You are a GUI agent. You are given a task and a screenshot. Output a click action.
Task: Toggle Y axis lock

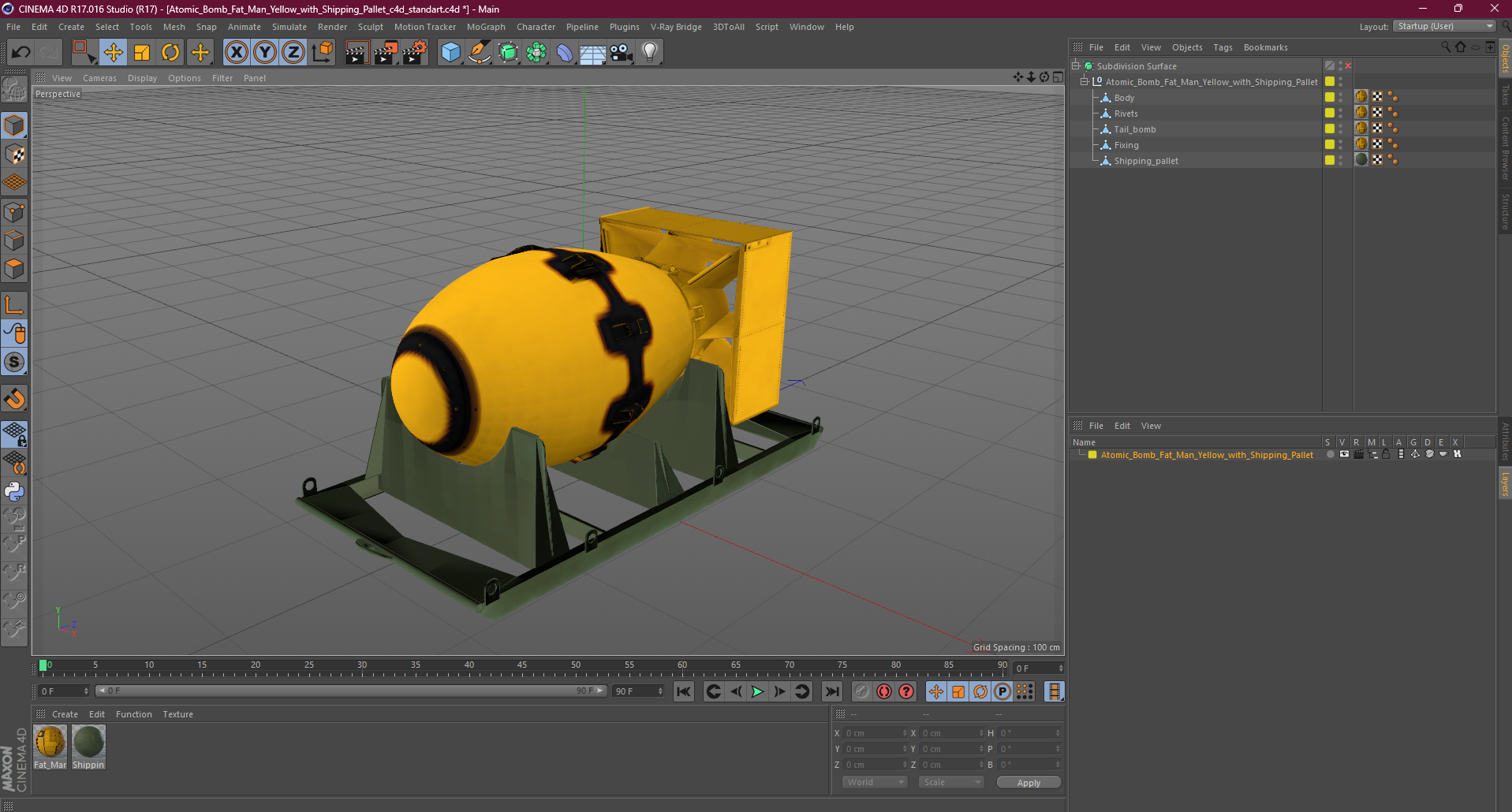pyautogui.click(x=265, y=53)
